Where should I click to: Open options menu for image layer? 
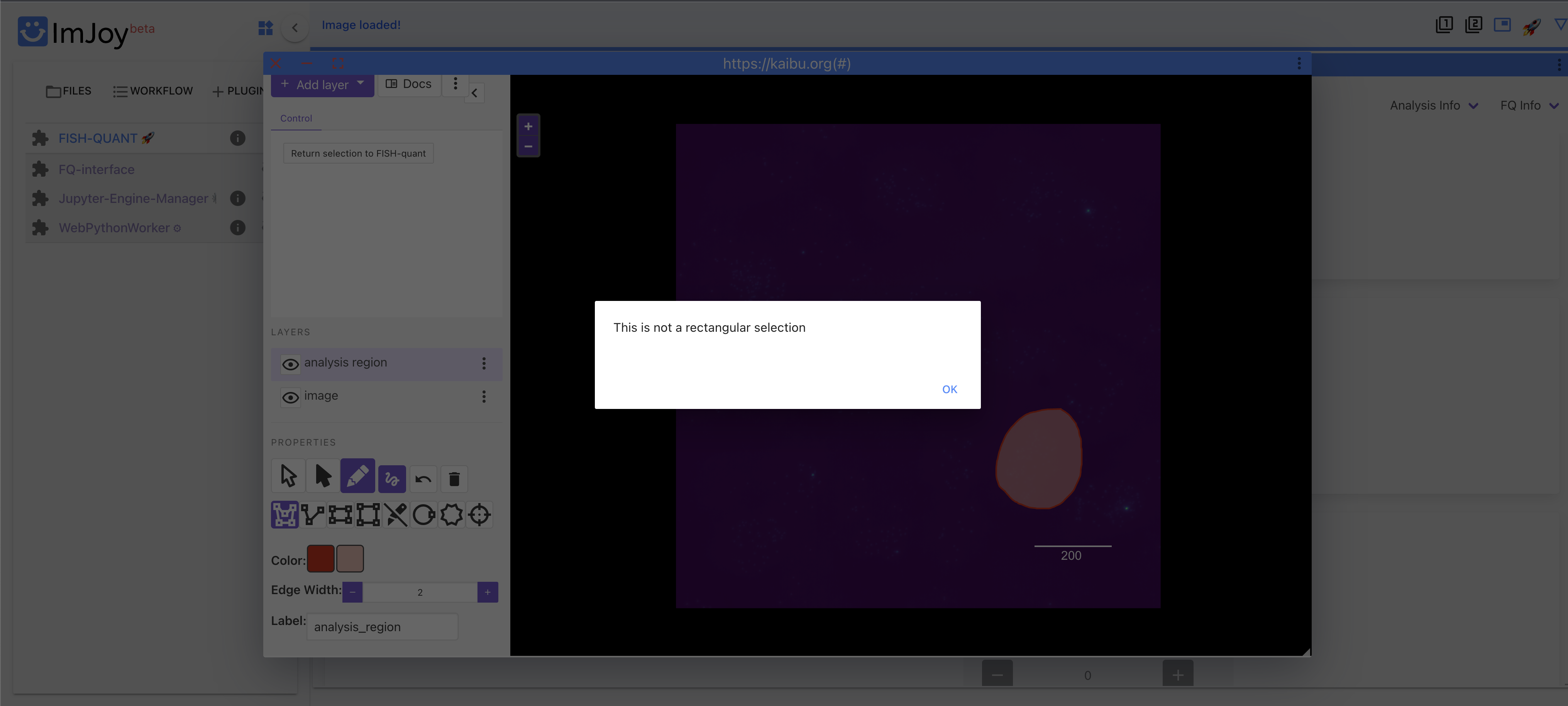coord(484,397)
